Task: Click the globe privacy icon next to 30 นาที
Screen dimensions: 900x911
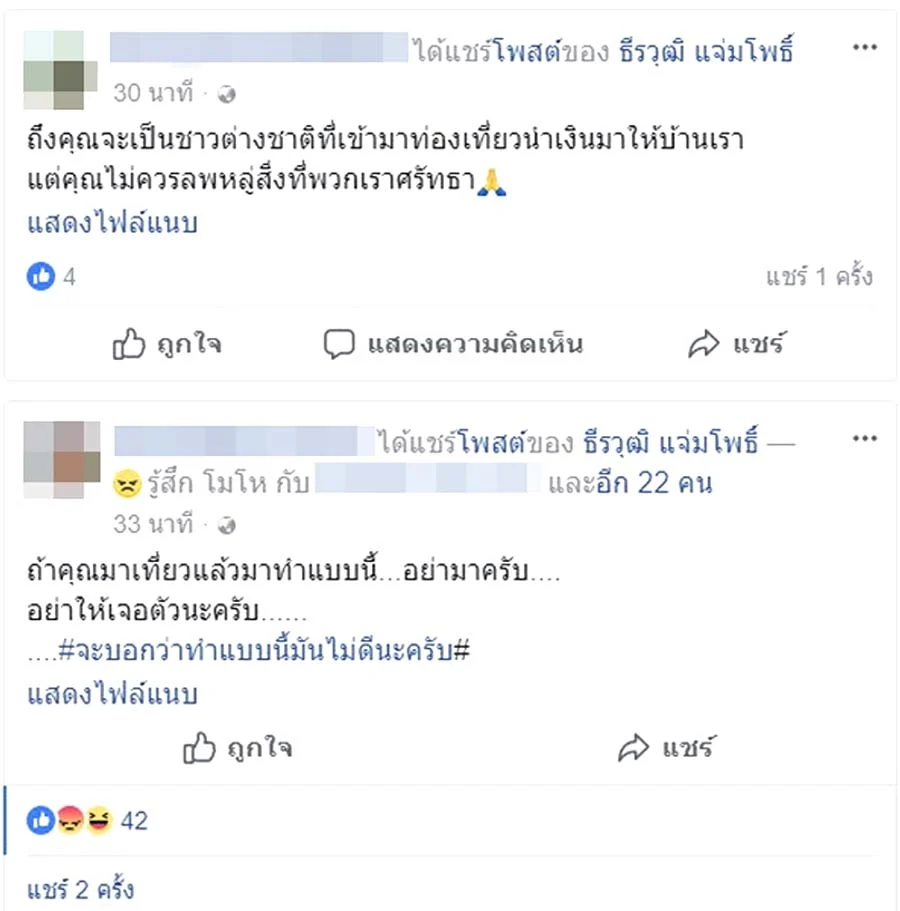Action: tap(226, 94)
